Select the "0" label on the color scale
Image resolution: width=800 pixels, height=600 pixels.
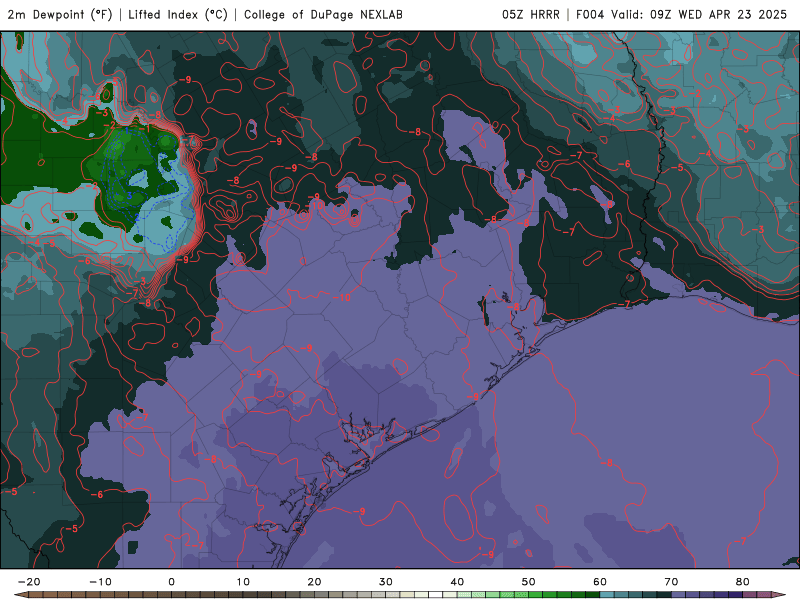(171, 582)
